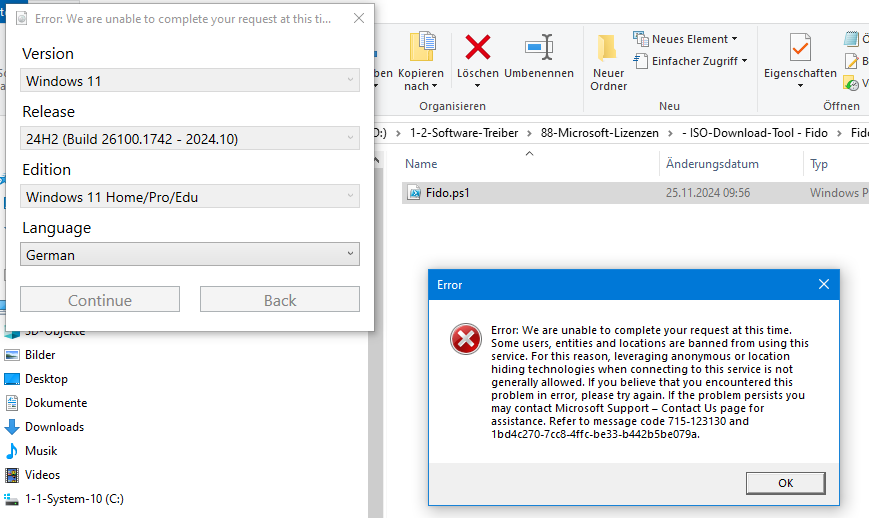Click the Back button in Fido
869x518 pixels.
tap(280, 299)
